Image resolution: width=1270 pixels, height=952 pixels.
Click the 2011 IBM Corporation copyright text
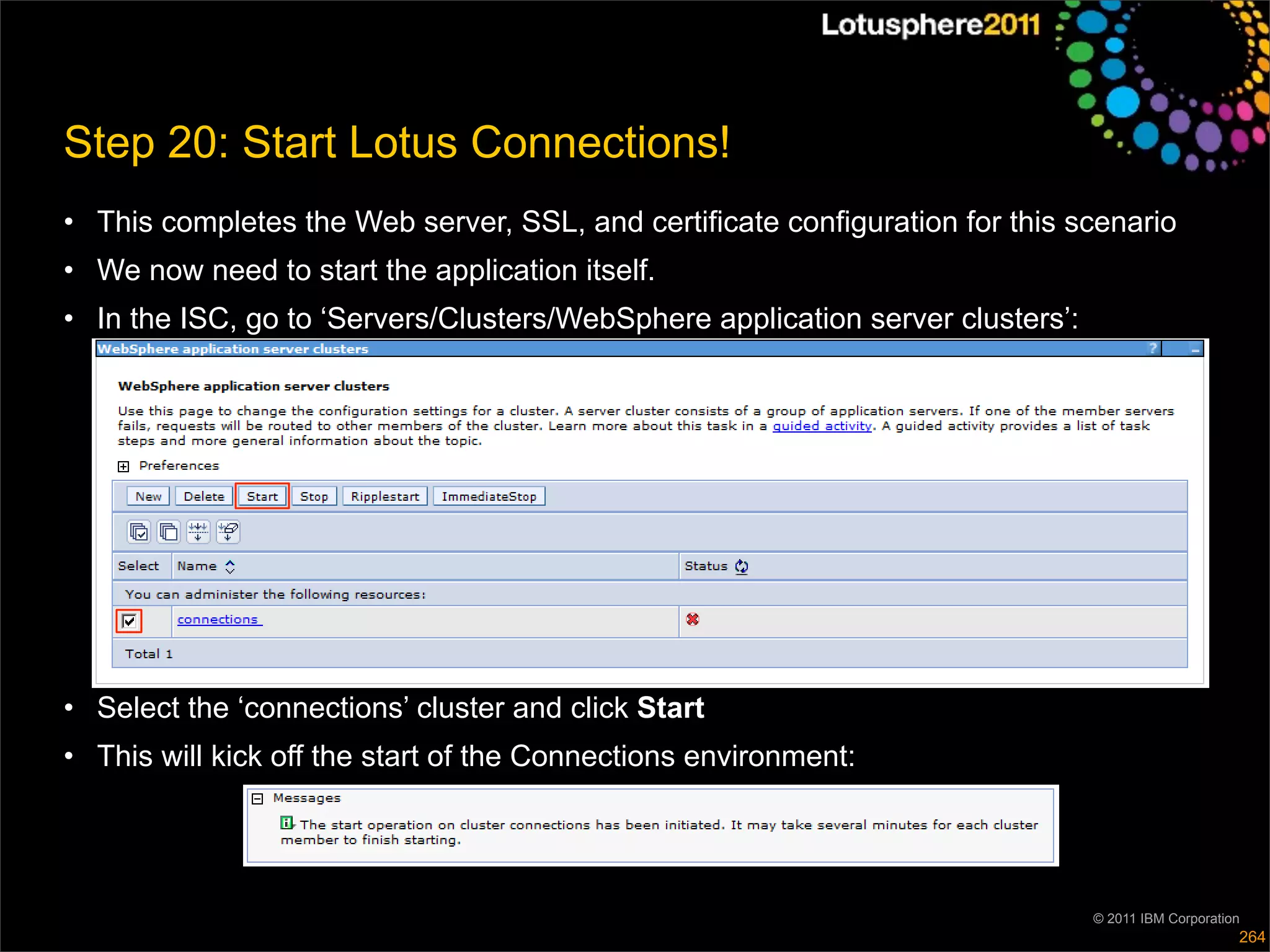pyautogui.click(x=1166, y=919)
